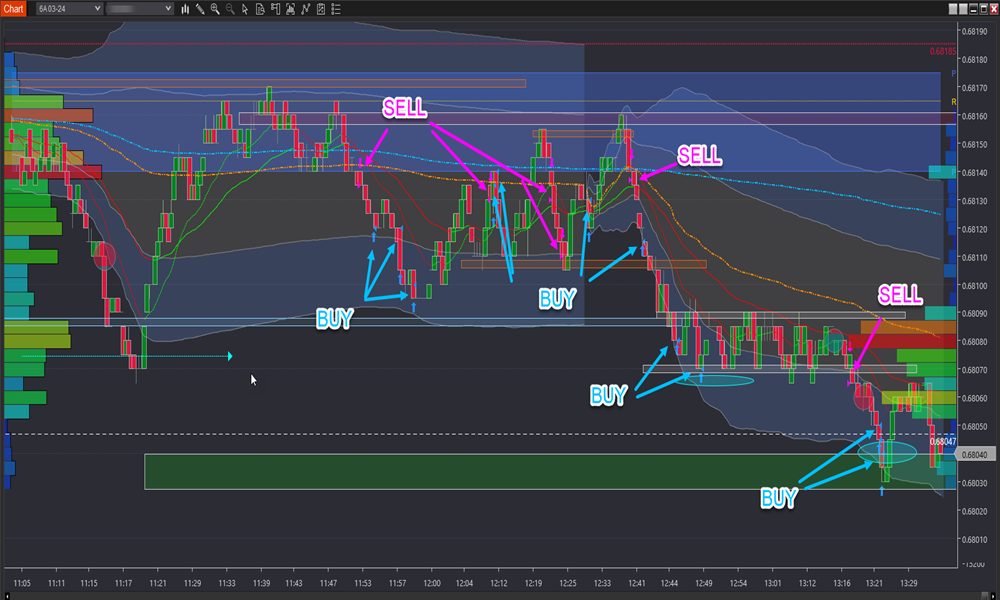Viewport: 1000px width, 600px height.
Task: Zoom out using the magnifier minus icon
Action: [x=229, y=8]
